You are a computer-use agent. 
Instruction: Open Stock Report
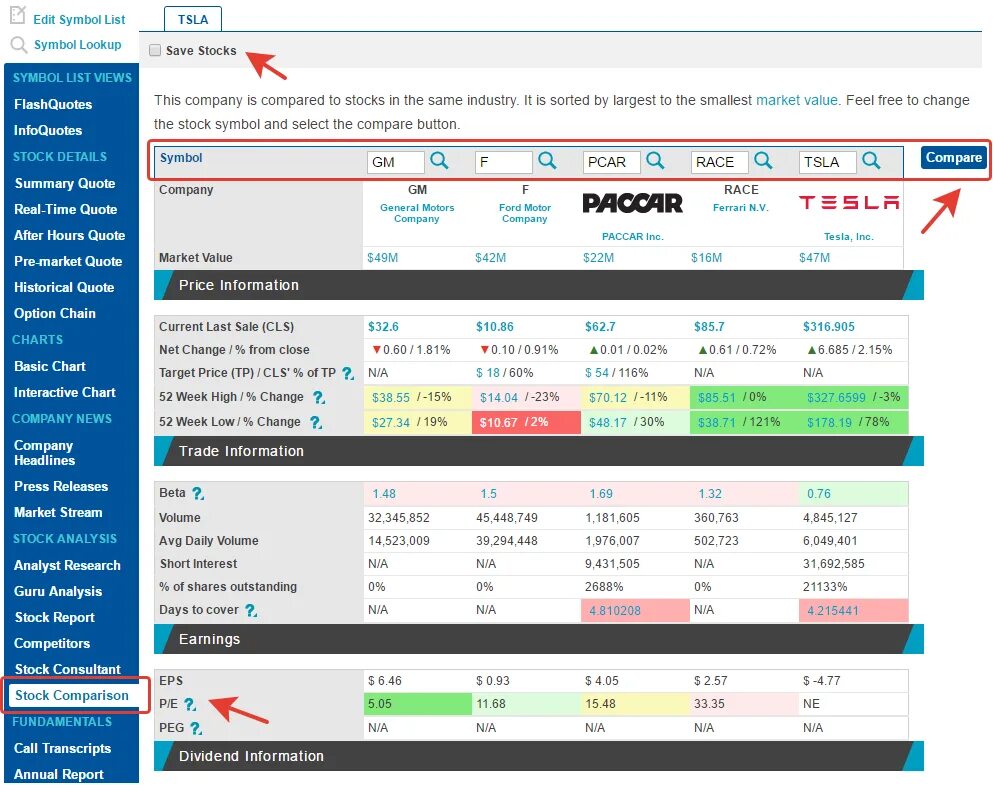click(x=54, y=618)
